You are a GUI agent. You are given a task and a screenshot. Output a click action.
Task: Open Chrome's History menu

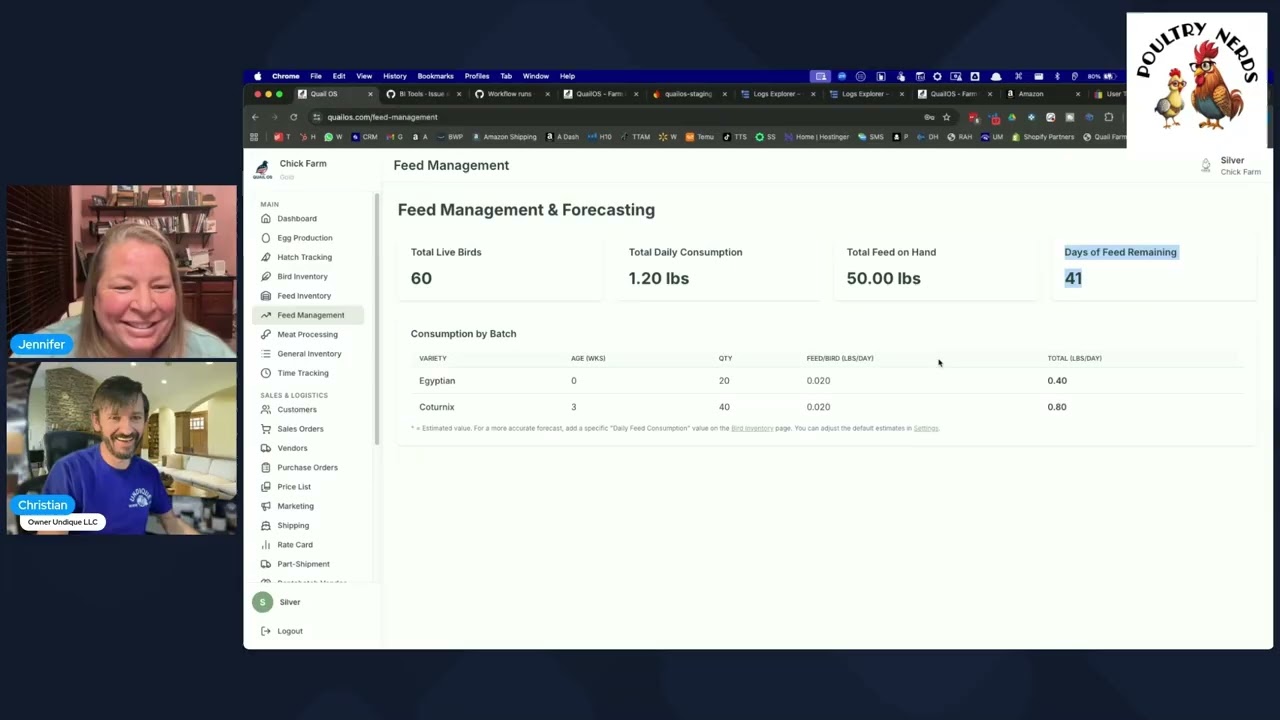click(395, 76)
